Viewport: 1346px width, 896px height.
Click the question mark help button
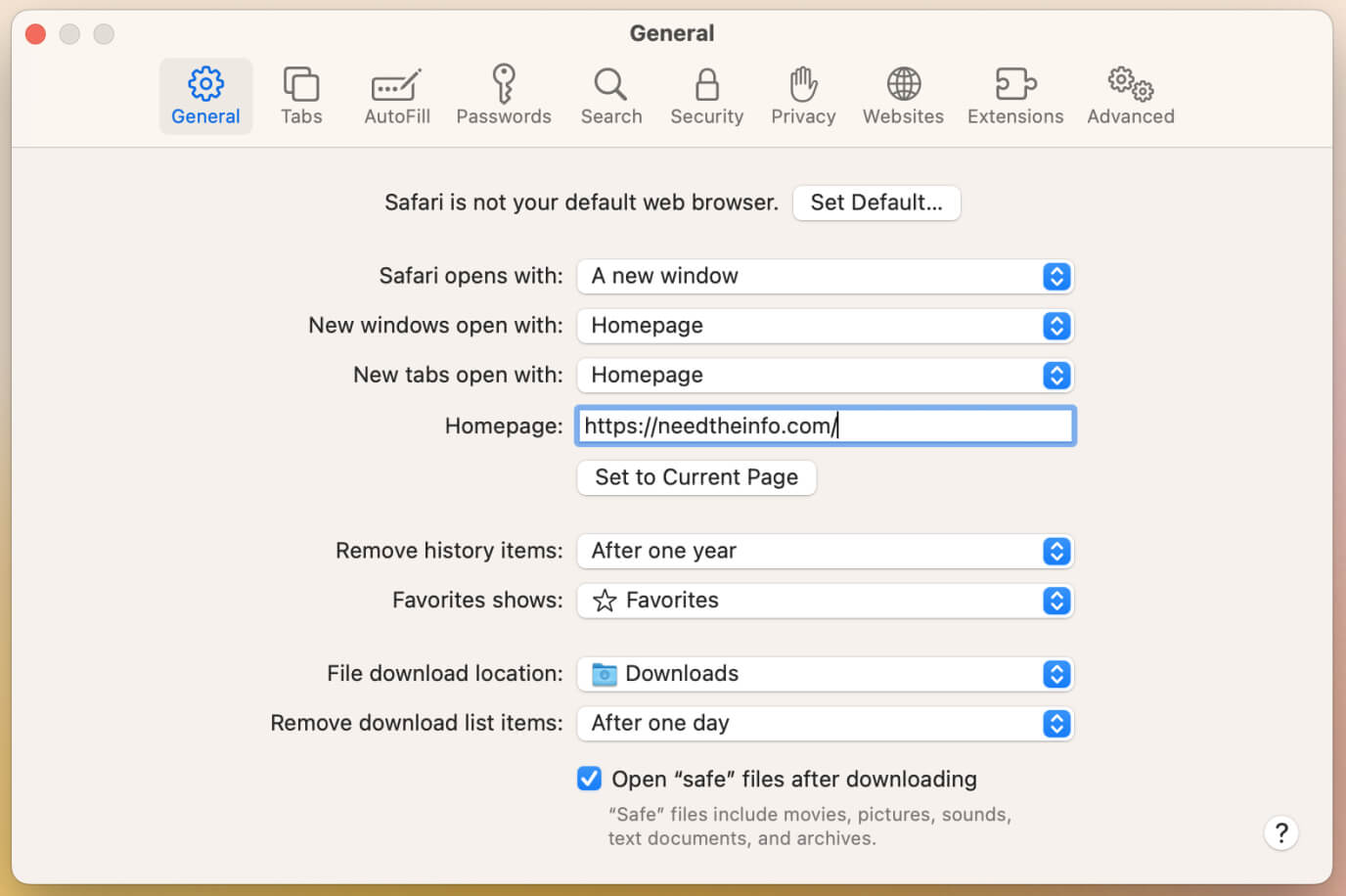(1280, 833)
